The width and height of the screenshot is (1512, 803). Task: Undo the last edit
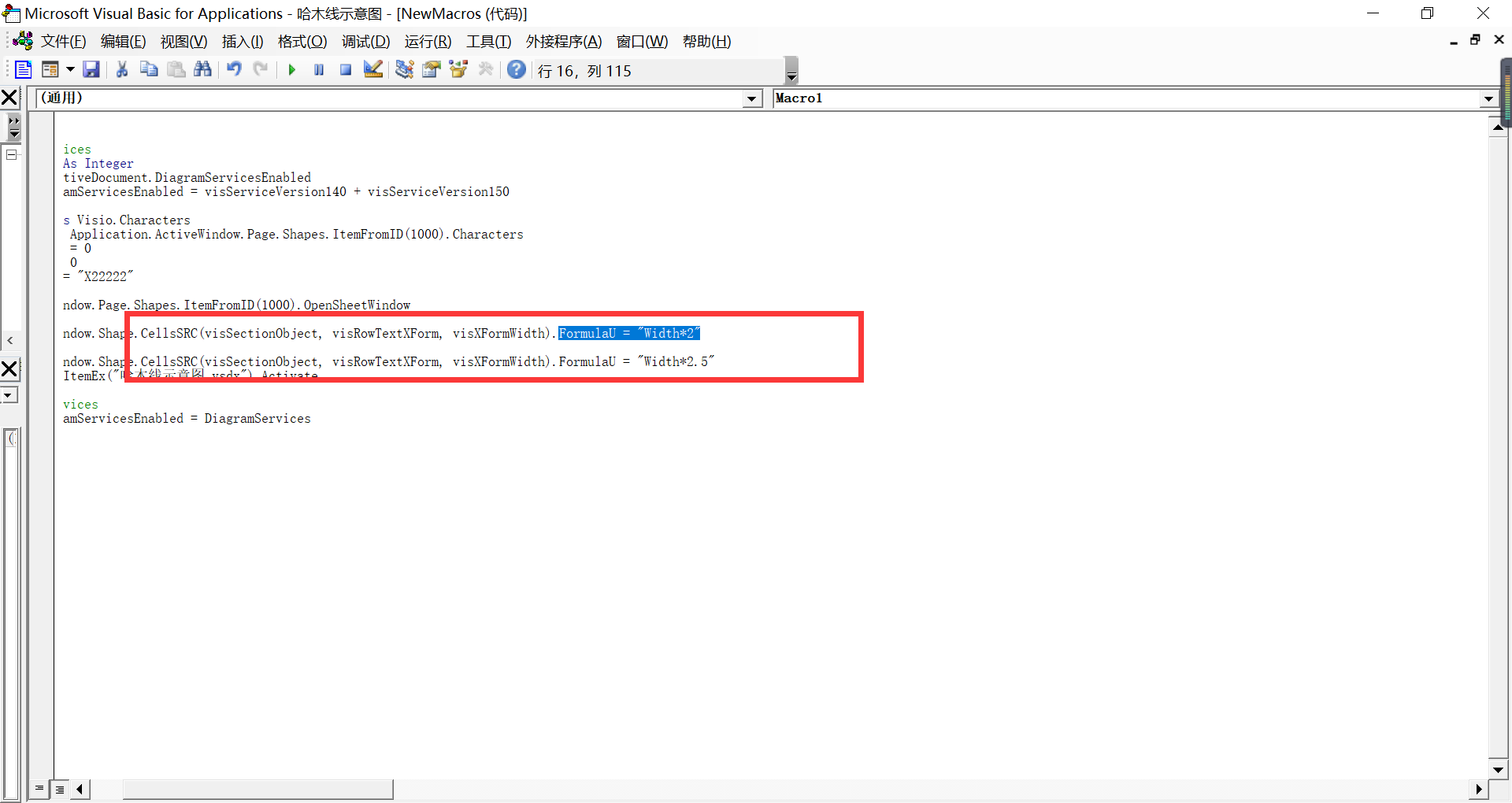pyautogui.click(x=234, y=70)
